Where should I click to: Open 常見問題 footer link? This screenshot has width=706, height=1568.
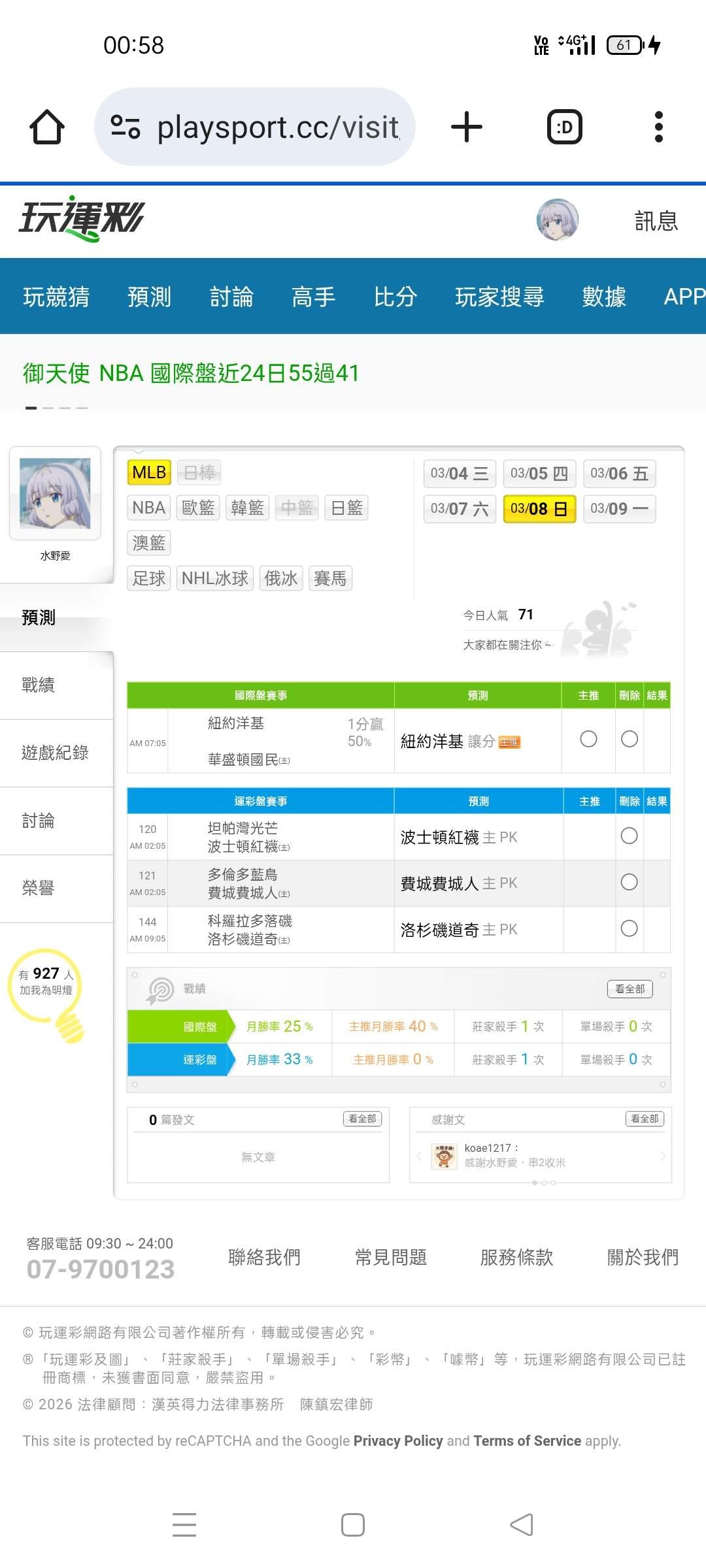click(x=390, y=1257)
